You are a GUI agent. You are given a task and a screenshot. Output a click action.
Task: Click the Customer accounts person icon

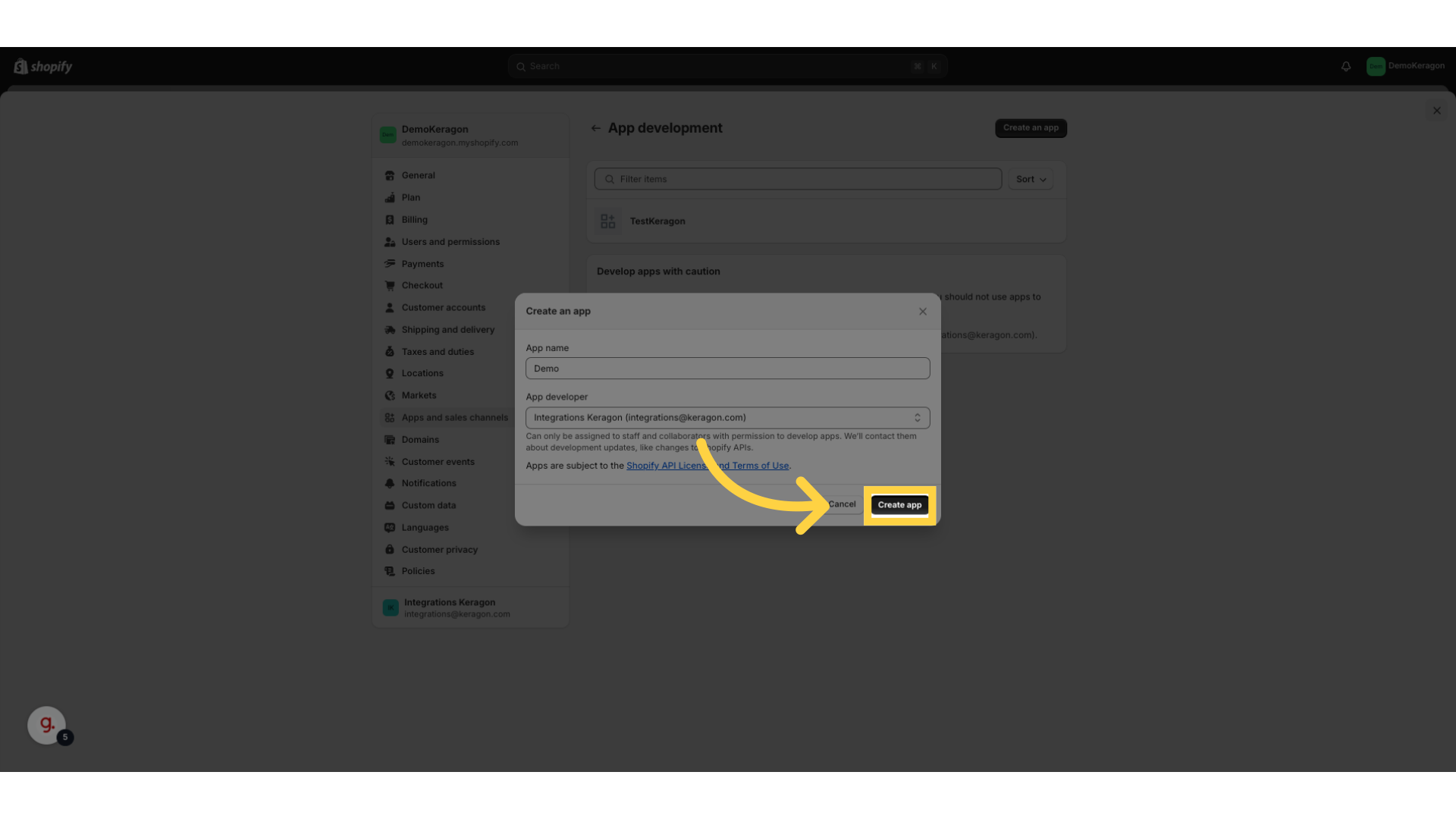point(390,308)
